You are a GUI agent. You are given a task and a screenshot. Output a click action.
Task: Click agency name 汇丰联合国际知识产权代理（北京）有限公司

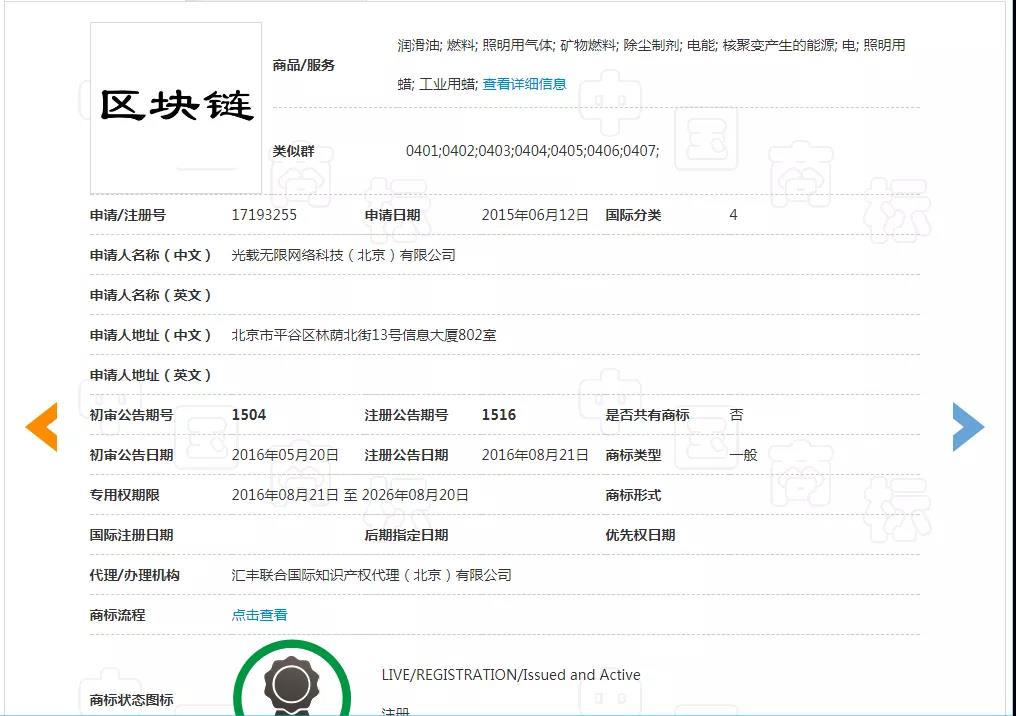pos(371,575)
